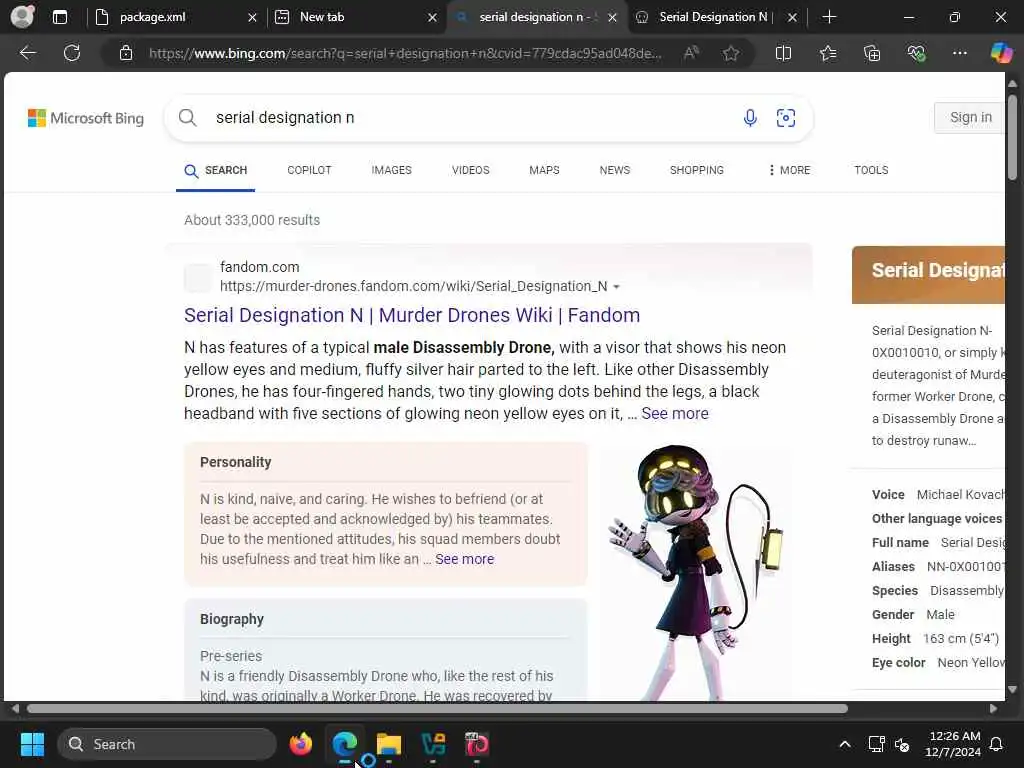This screenshot has width=1024, height=768.
Task: Open the tab actions menu icon
Action: click(59, 17)
